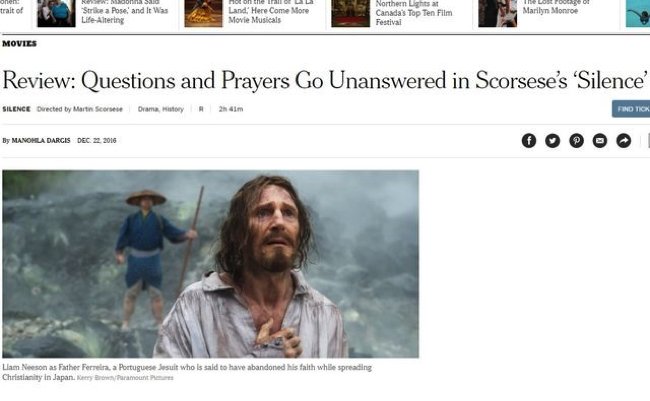Click the SILENCE movie title link
This screenshot has width=650, height=401.
coord(16,109)
